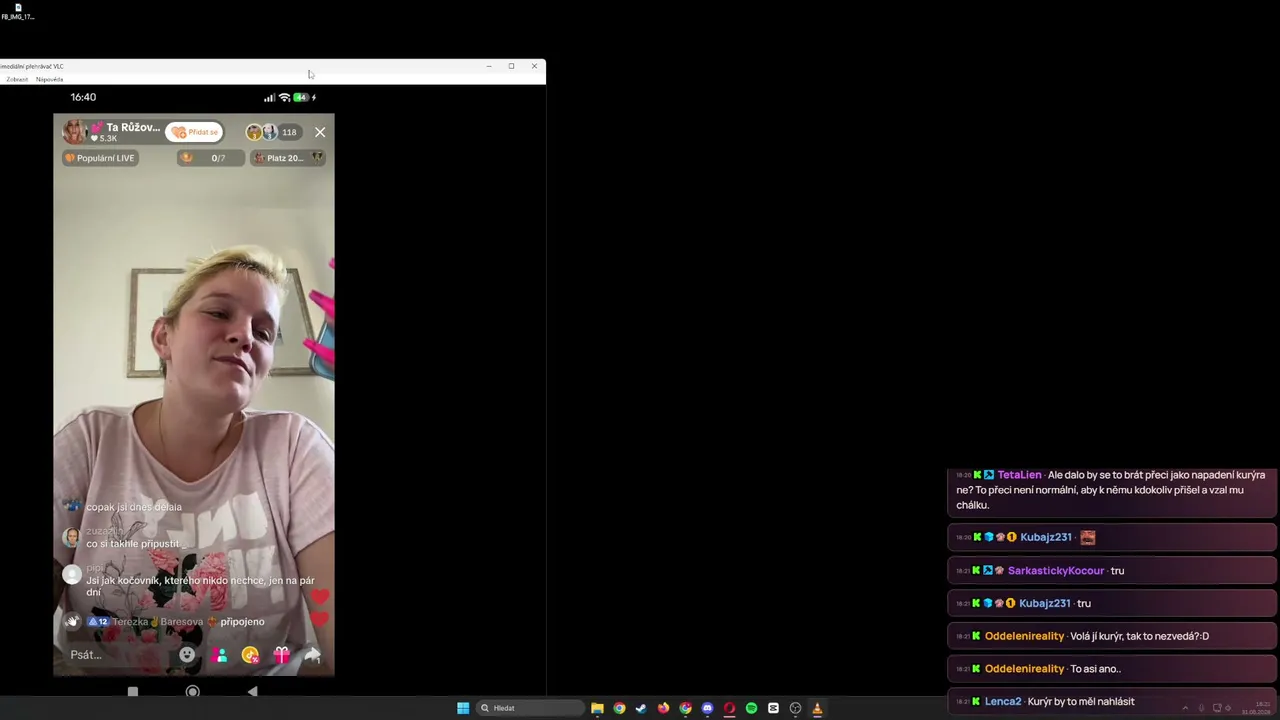Click username TetaLien in chat
The height and width of the screenshot is (720, 1280).
(1019, 475)
